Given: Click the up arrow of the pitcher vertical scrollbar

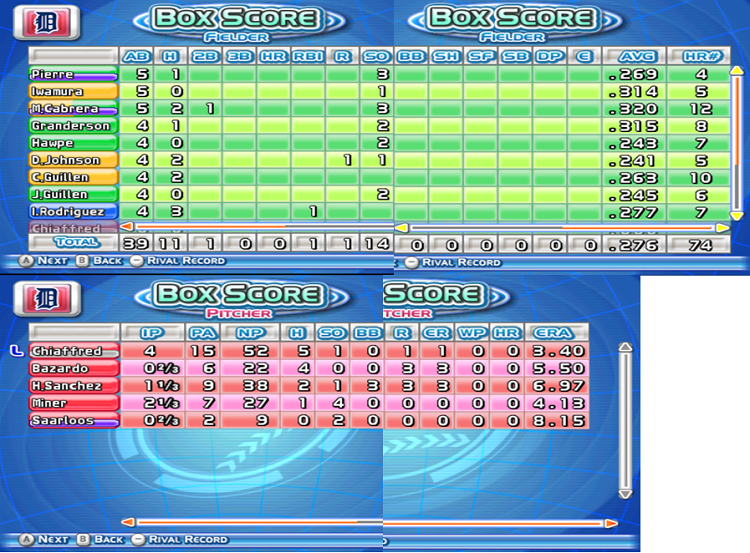Looking at the screenshot, I should 625,347.
